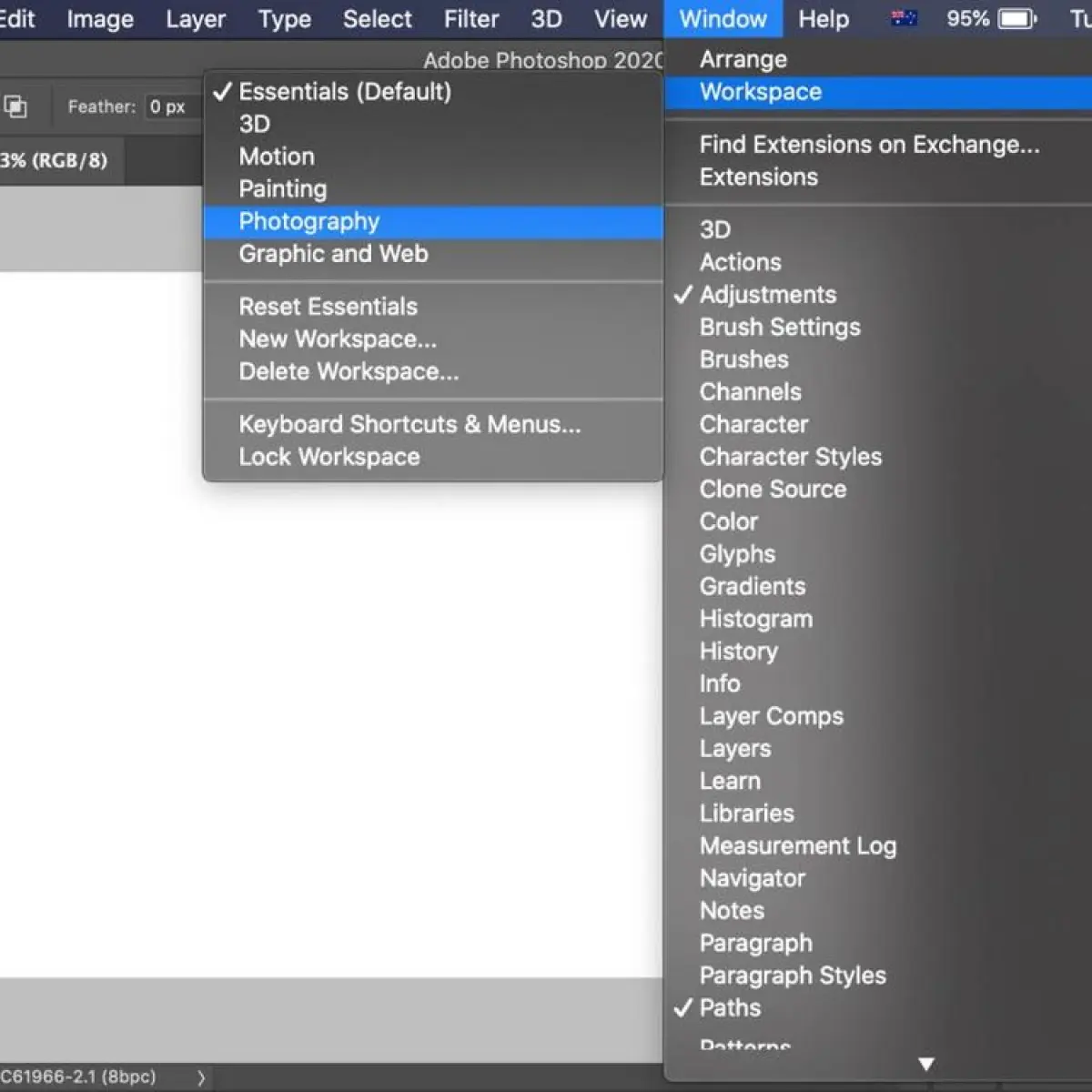The image size is (1092, 1092).
Task: Open the Help menu
Action: click(x=824, y=19)
